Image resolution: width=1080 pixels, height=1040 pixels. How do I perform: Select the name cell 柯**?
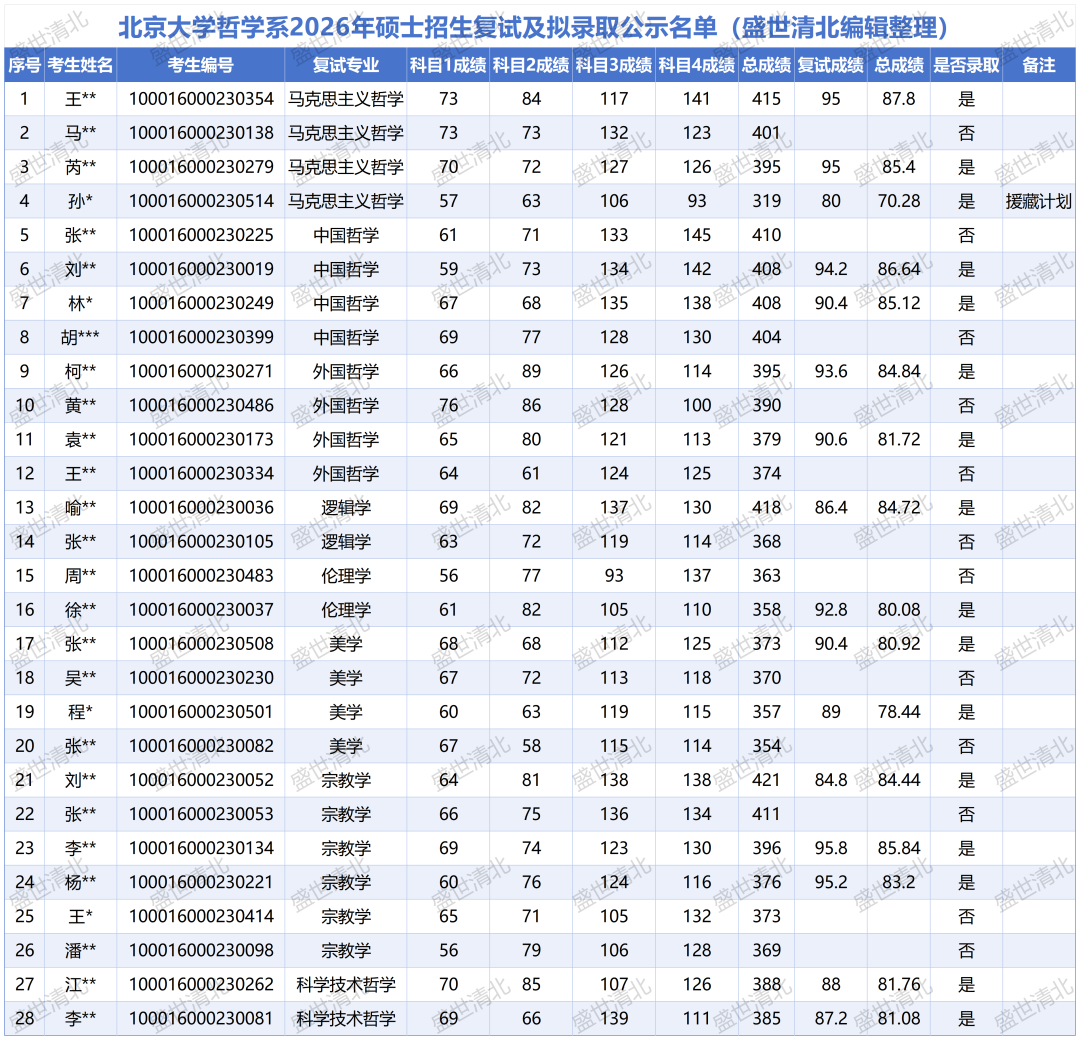tap(81, 371)
